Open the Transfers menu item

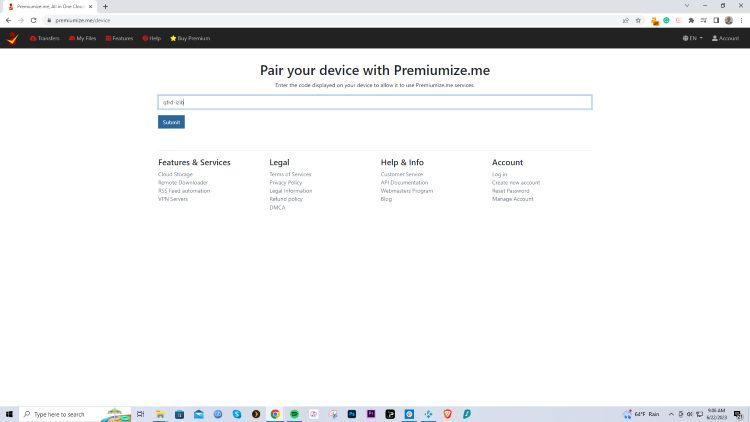click(x=44, y=38)
